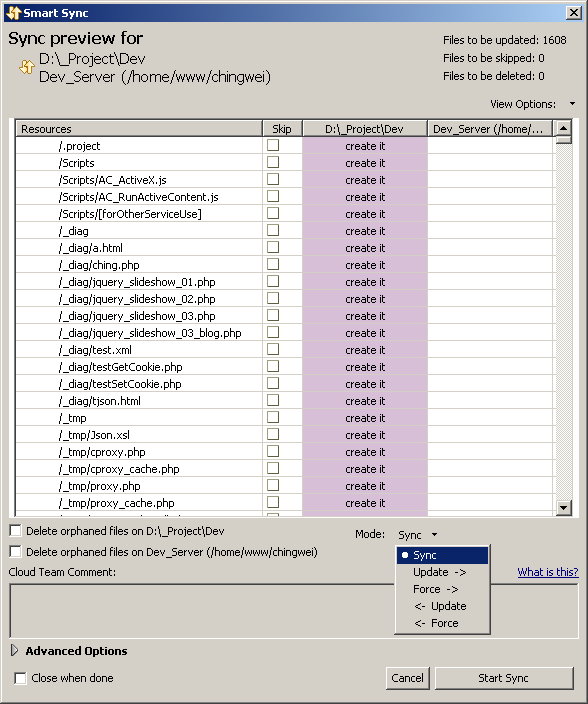Choose <- Update in the Mode menu
This screenshot has height=704, width=588.
coord(442,606)
